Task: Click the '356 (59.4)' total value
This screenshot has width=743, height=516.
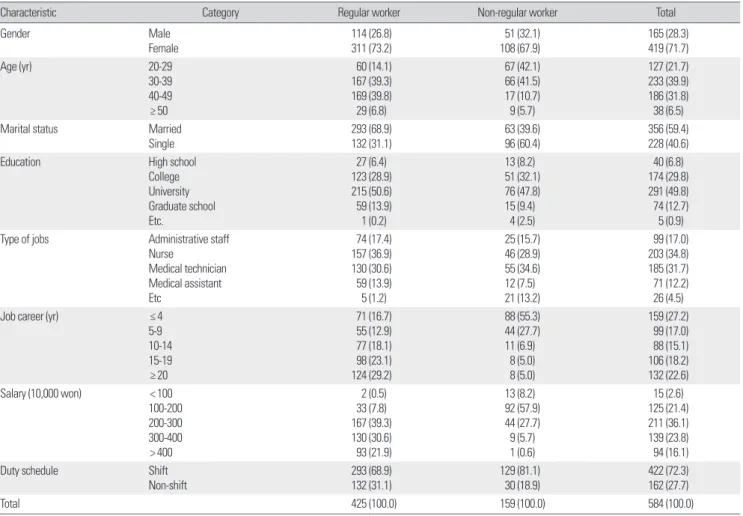Action: [x=669, y=129]
